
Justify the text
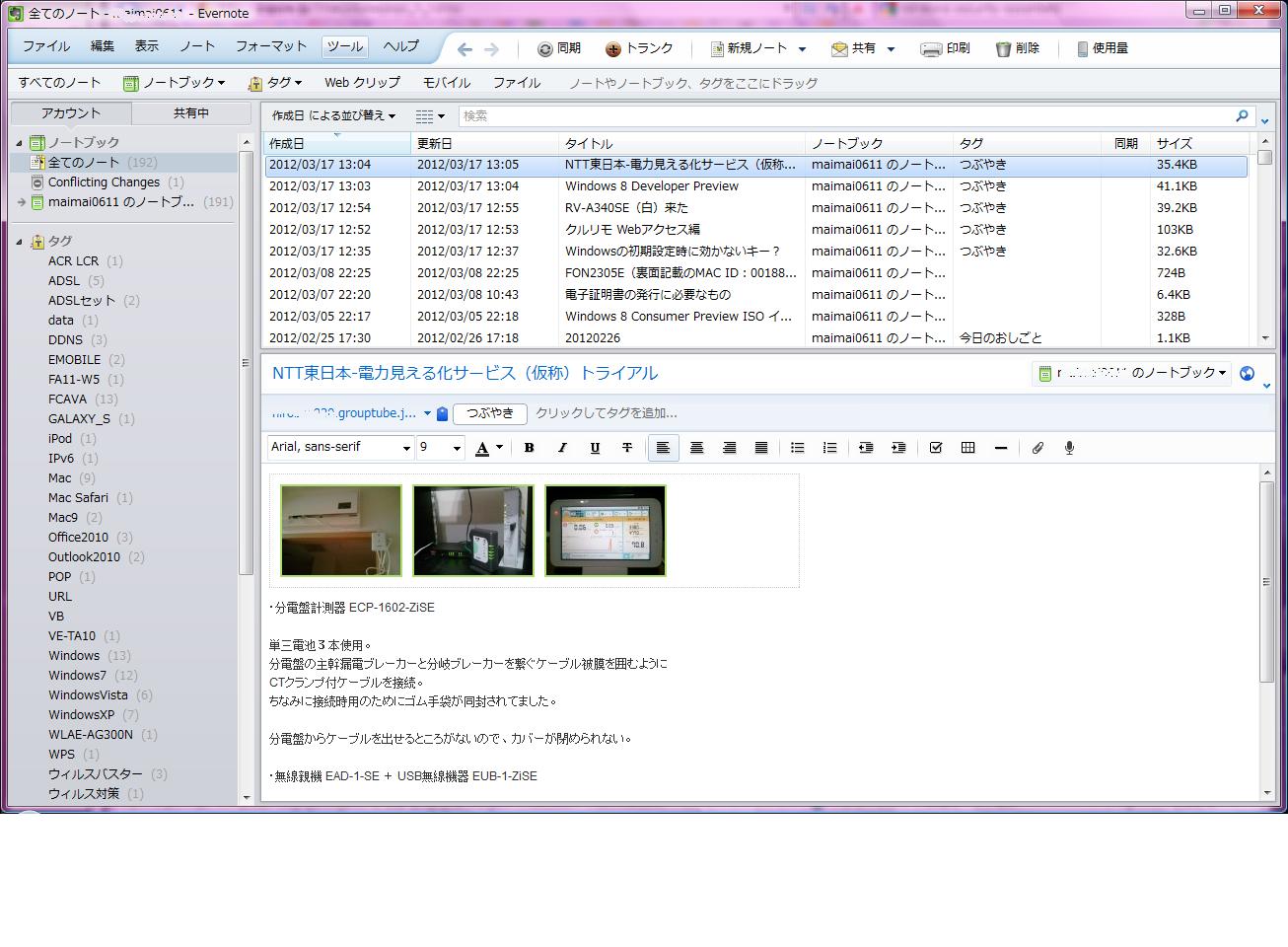tap(760, 448)
